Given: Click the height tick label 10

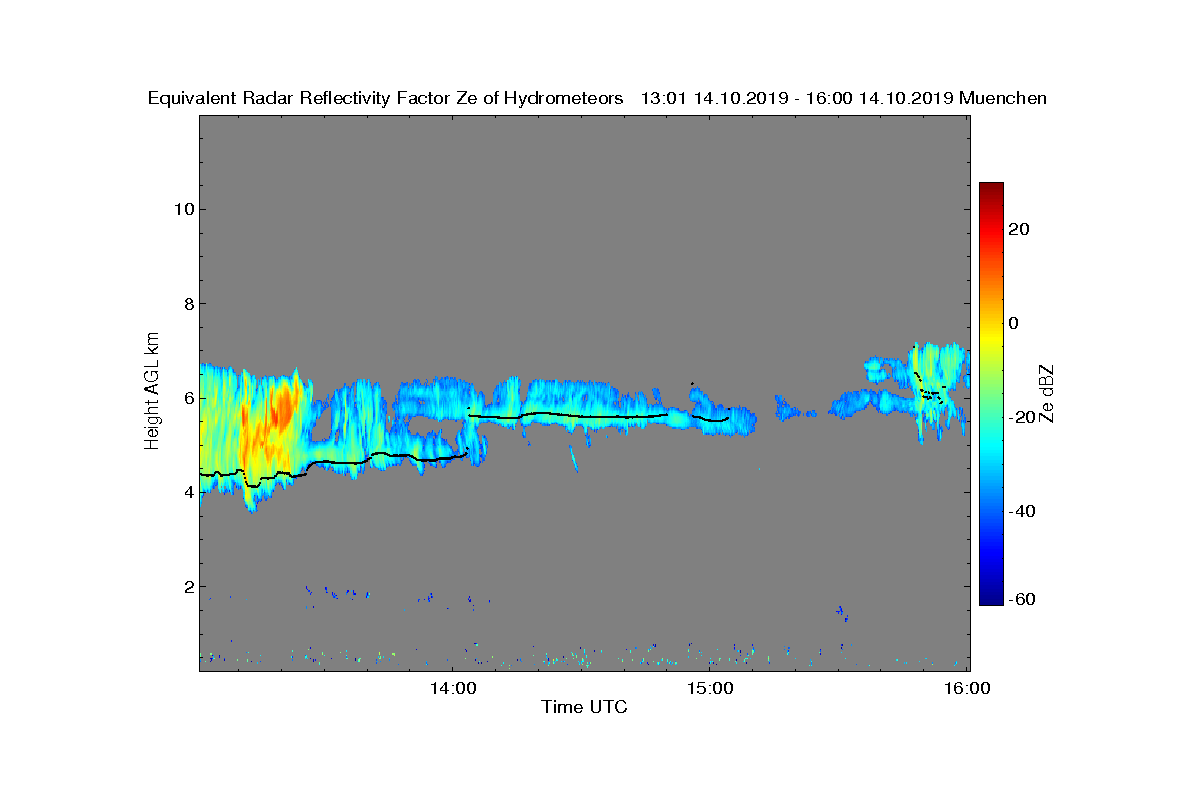Looking at the screenshot, I should coord(182,209).
